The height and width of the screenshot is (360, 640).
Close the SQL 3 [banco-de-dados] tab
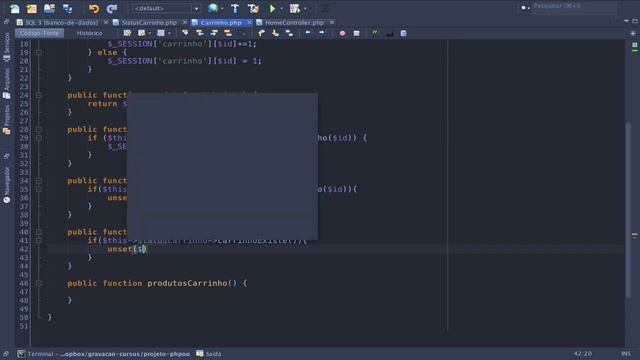(106, 22)
